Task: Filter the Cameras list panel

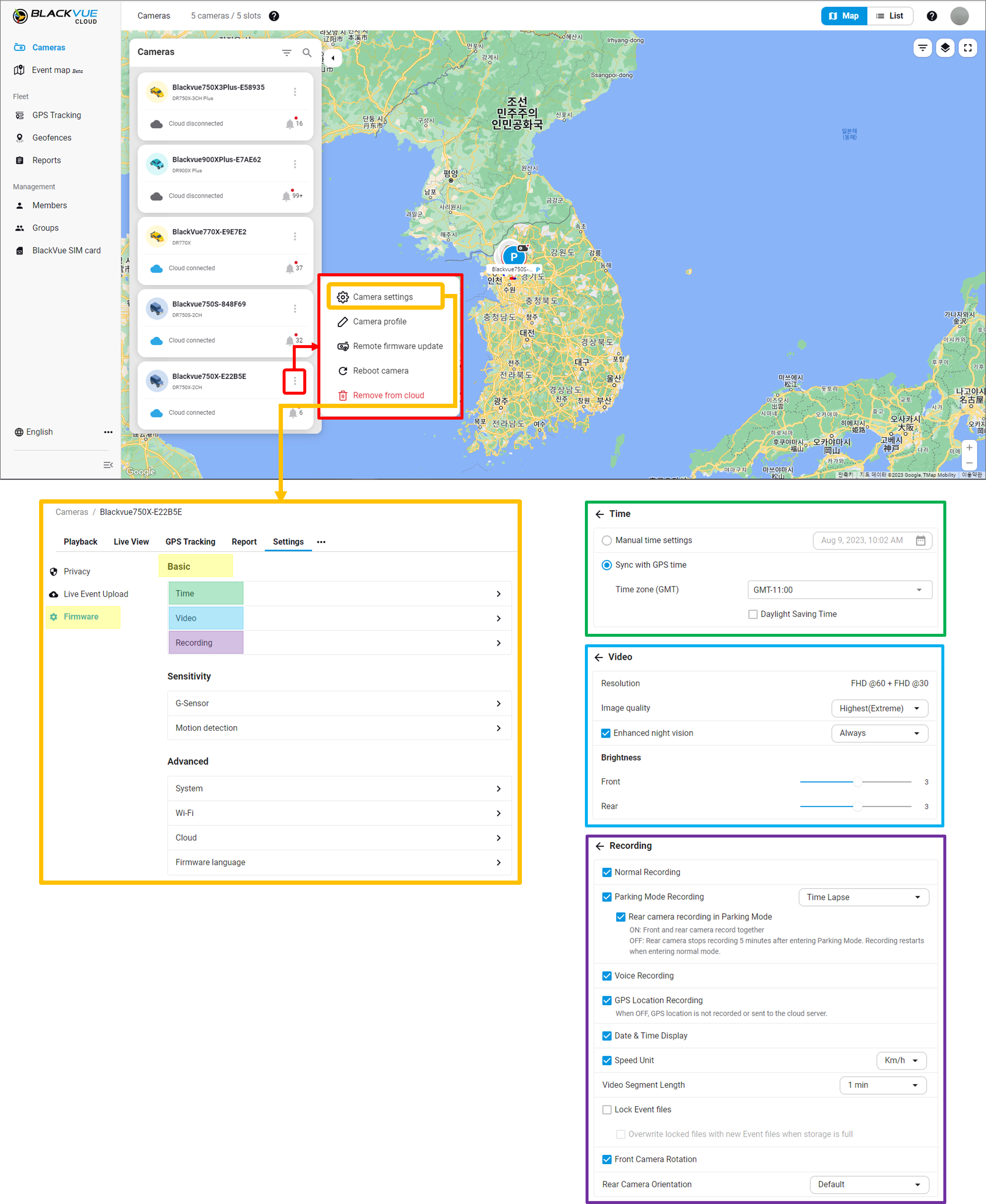Action: 287,52
